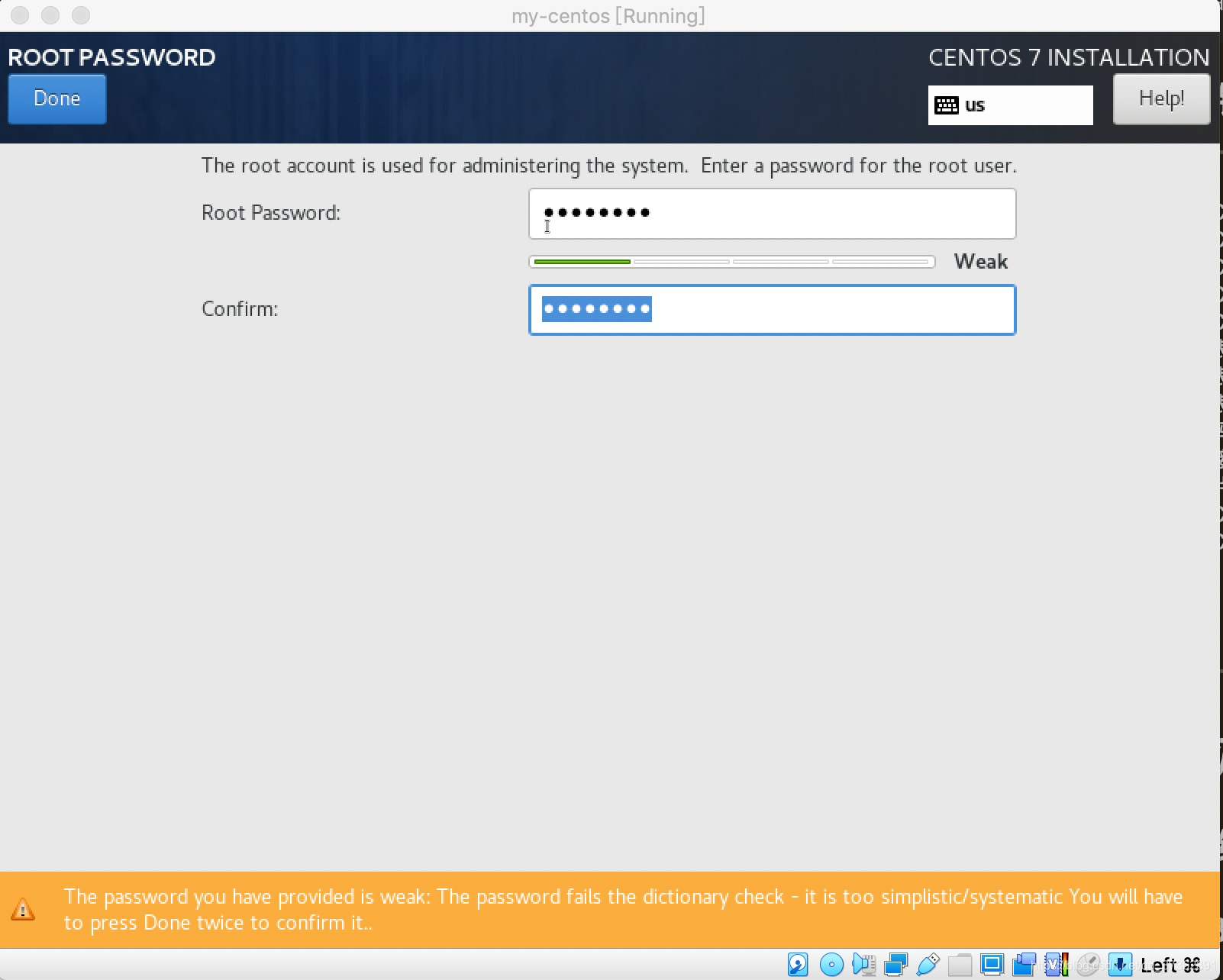Screen dimensions: 1223x980
Task: Zoom the my-centos VM window
Action: [x=81, y=15]
